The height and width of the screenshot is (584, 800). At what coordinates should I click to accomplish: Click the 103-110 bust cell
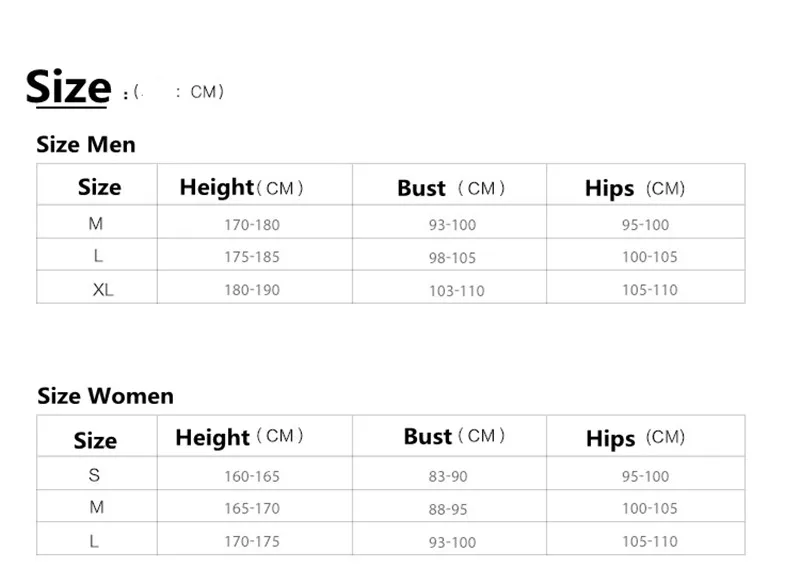[x=456, y=291]
